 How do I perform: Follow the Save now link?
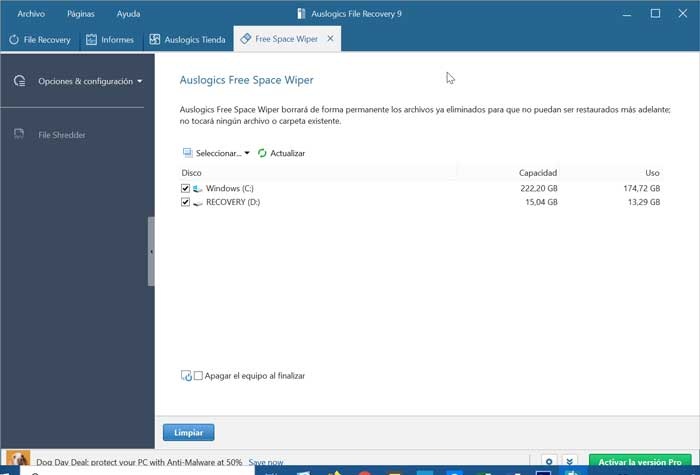coord(266,462)
